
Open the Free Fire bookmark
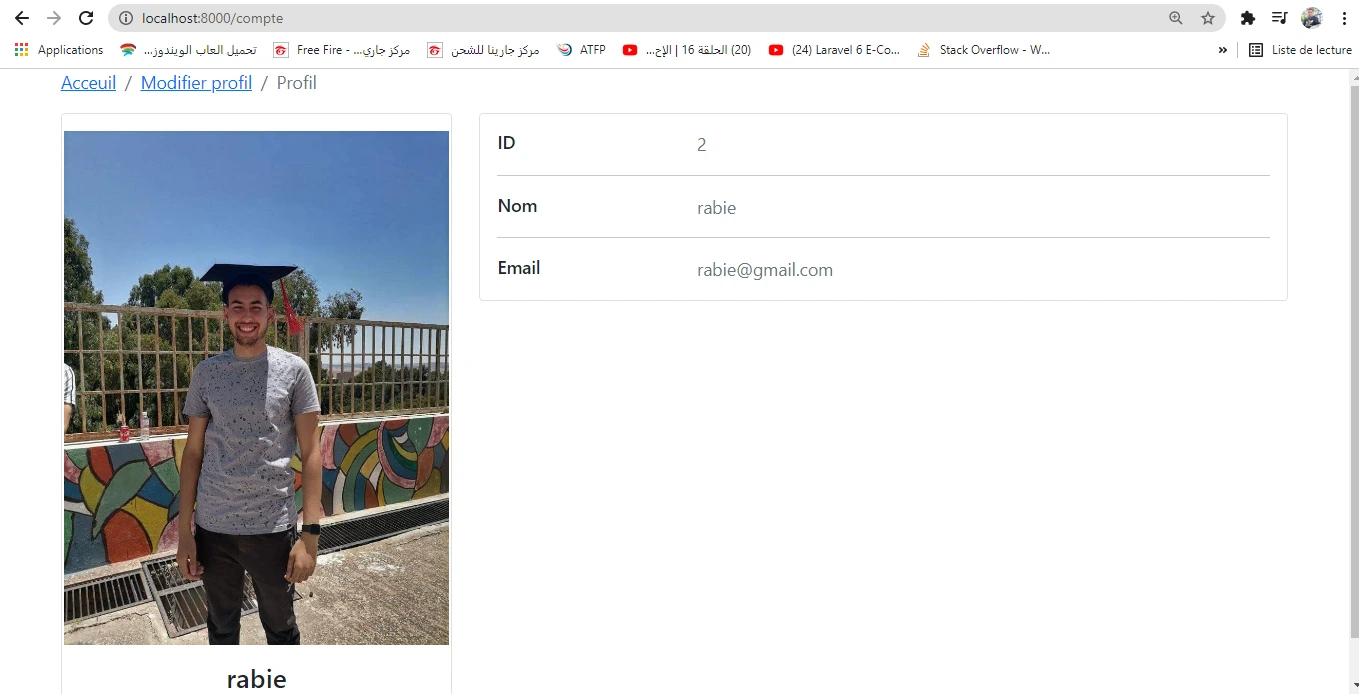click(342, 50)
